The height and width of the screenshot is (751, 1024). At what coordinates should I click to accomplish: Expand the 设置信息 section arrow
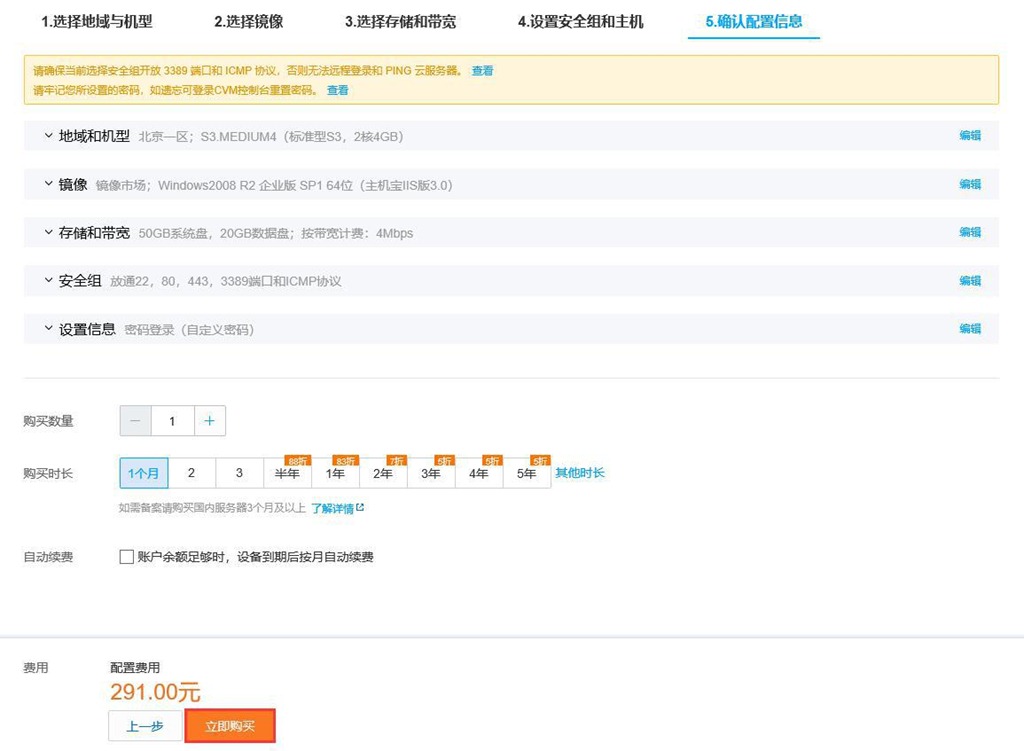pyautogui.click(x=48, y=328)
